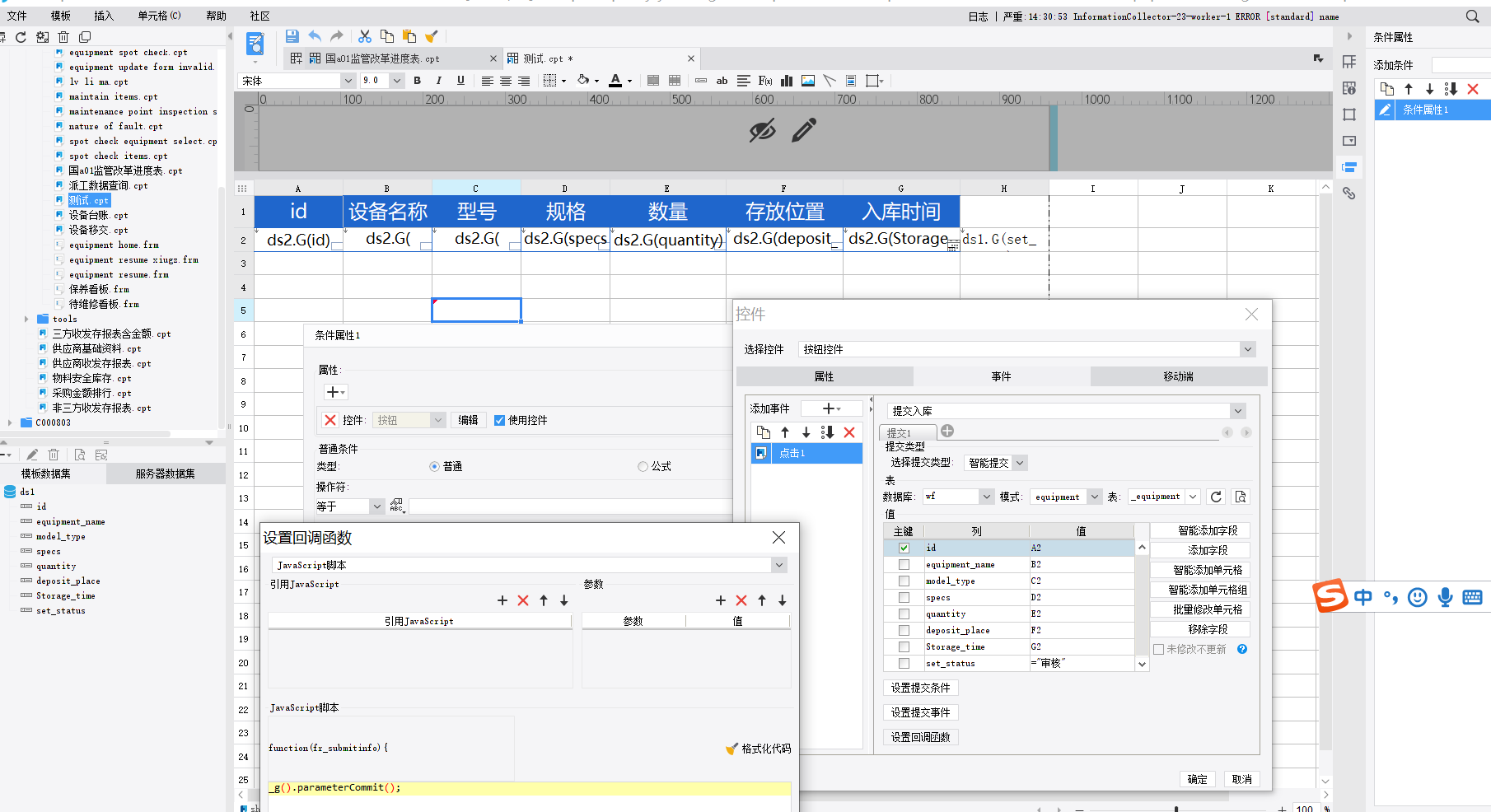Open the JavaScript脚本 type dropdown

(x=778, y=565)
